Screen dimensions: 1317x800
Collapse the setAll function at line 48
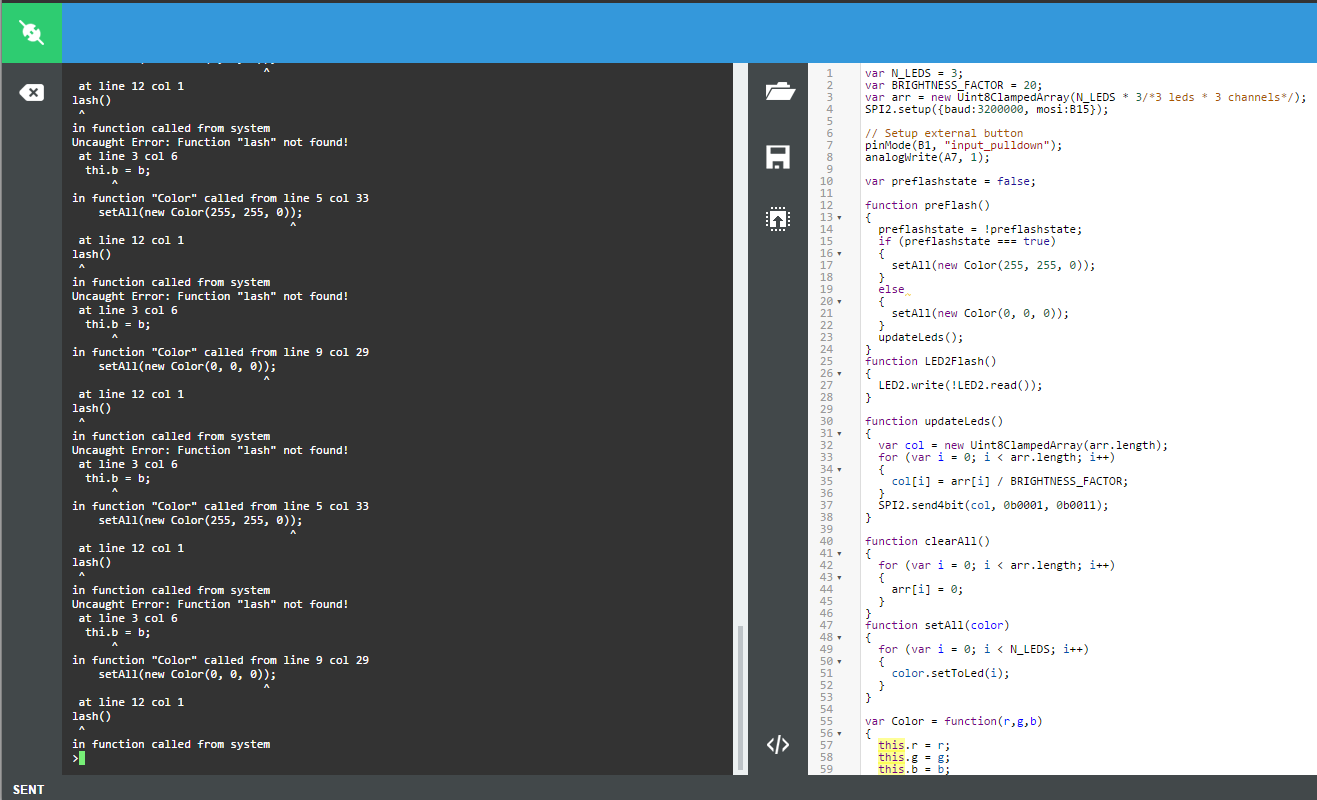839,637
